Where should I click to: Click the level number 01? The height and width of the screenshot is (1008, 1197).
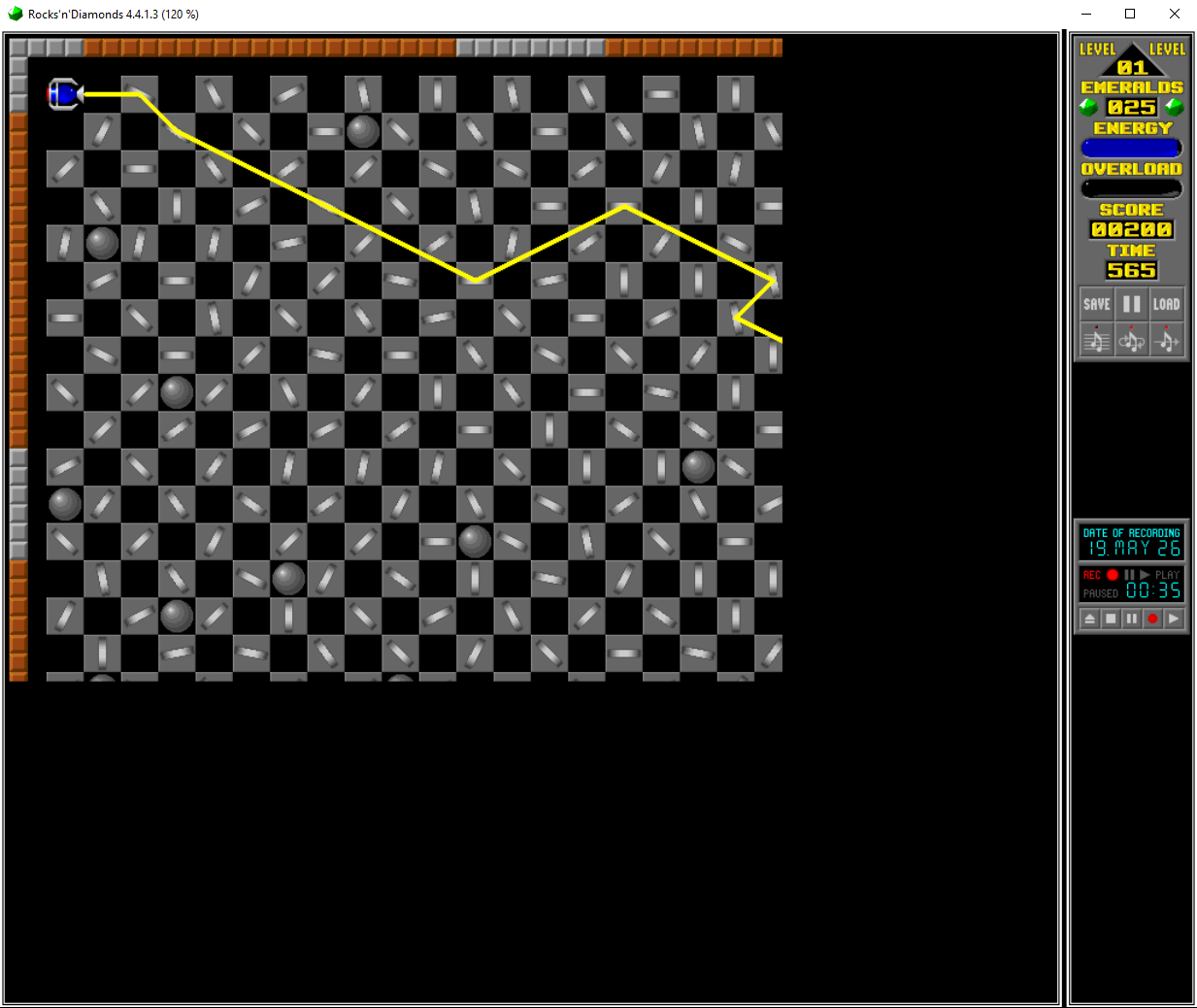[1132, 67]
